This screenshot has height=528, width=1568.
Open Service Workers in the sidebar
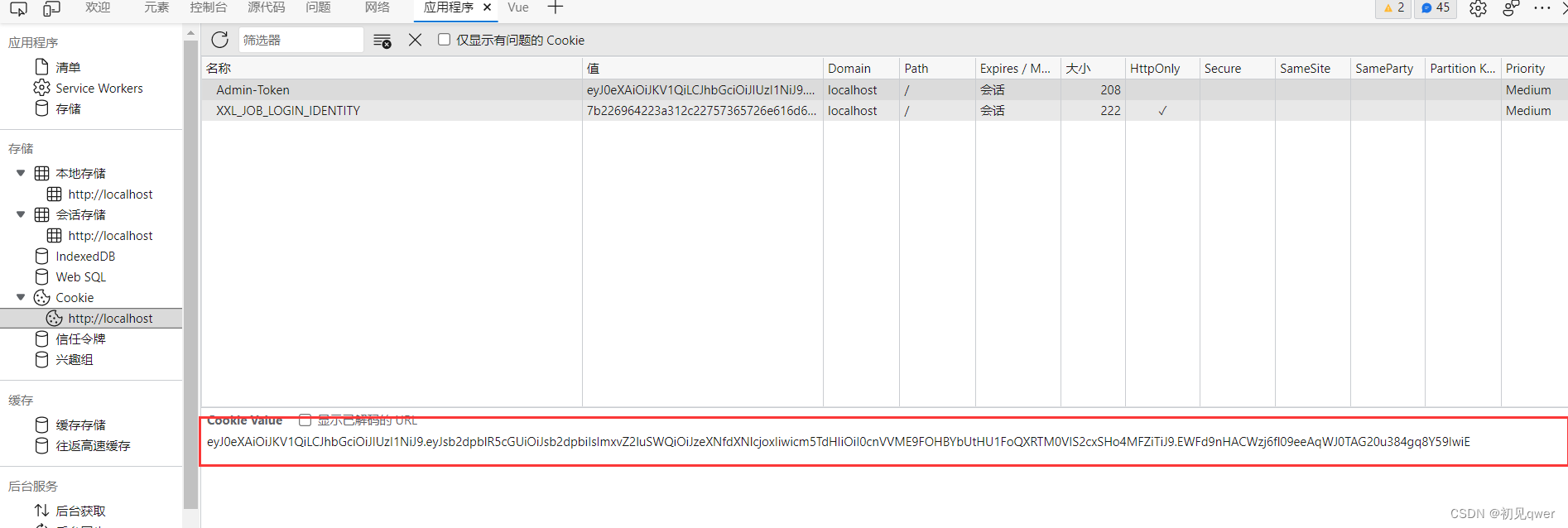coord(99,88)
